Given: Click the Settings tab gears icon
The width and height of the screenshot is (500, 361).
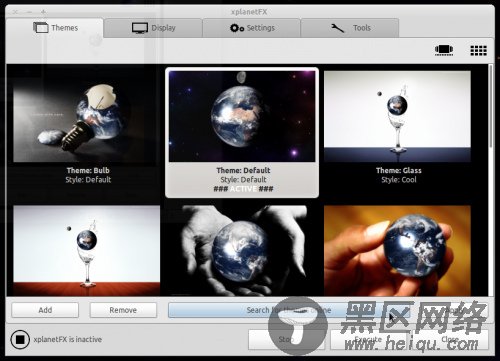Looking at the screenshot, I should [x=237, y=28].
